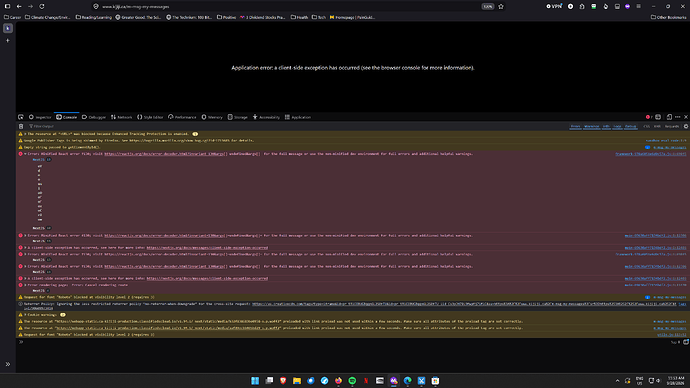This screenshot has width=690, height=388.
Task: Toggle the Logs console filter
Action: [x=617, y=126]
